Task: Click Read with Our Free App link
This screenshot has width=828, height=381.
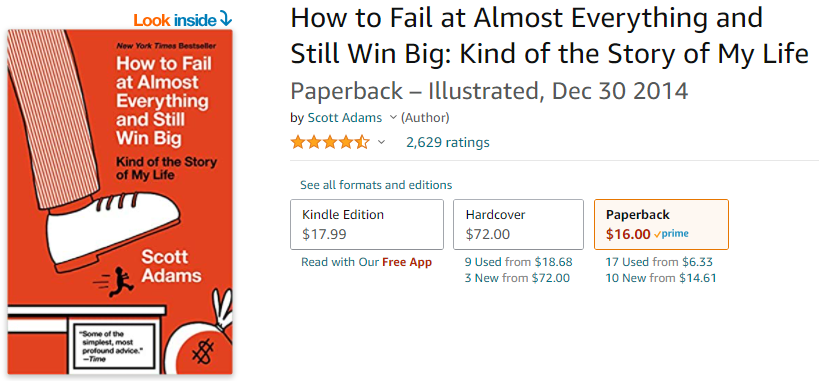Action: pyautogui.click(x=366, y=262)
